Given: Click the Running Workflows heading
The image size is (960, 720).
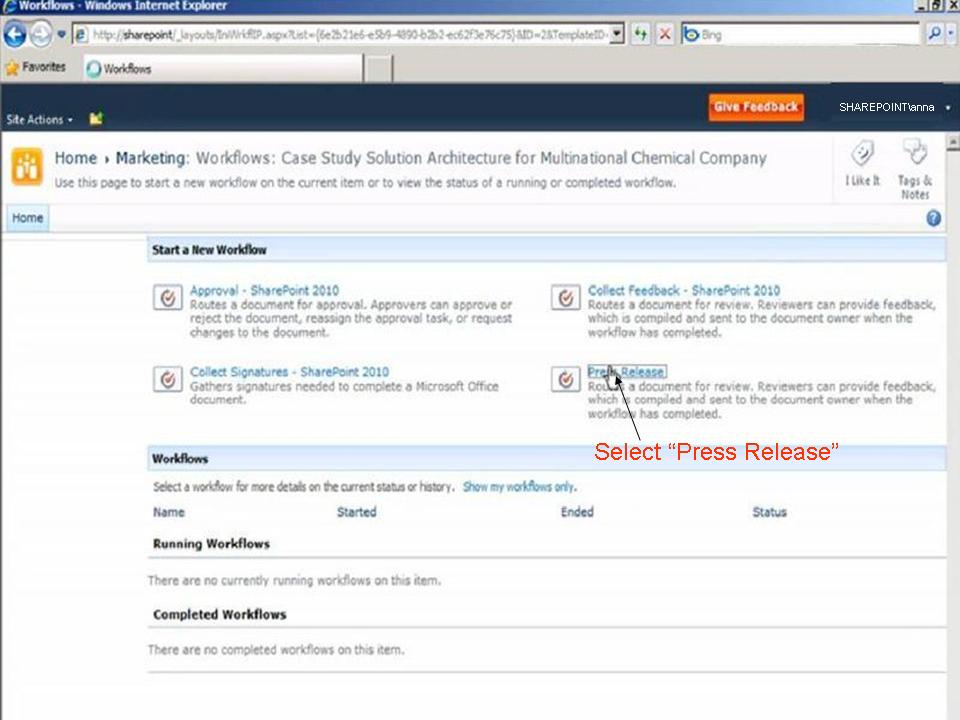Looking at the screenshot, I should tap(211, 544).
